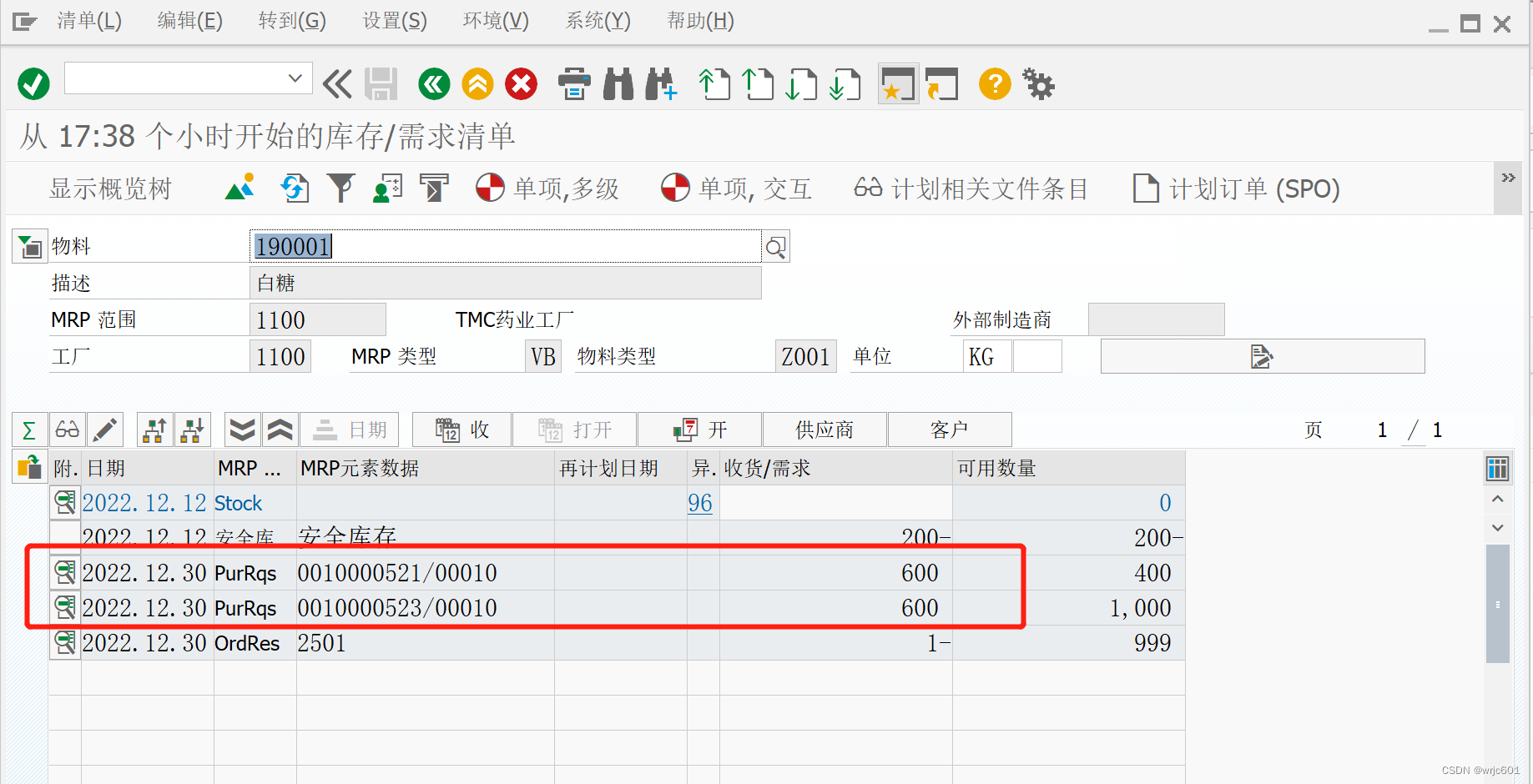The height and width of the screenshot is (784, 1533).
Task: Click the Filter funnel icon
Action: click(340, 188)
